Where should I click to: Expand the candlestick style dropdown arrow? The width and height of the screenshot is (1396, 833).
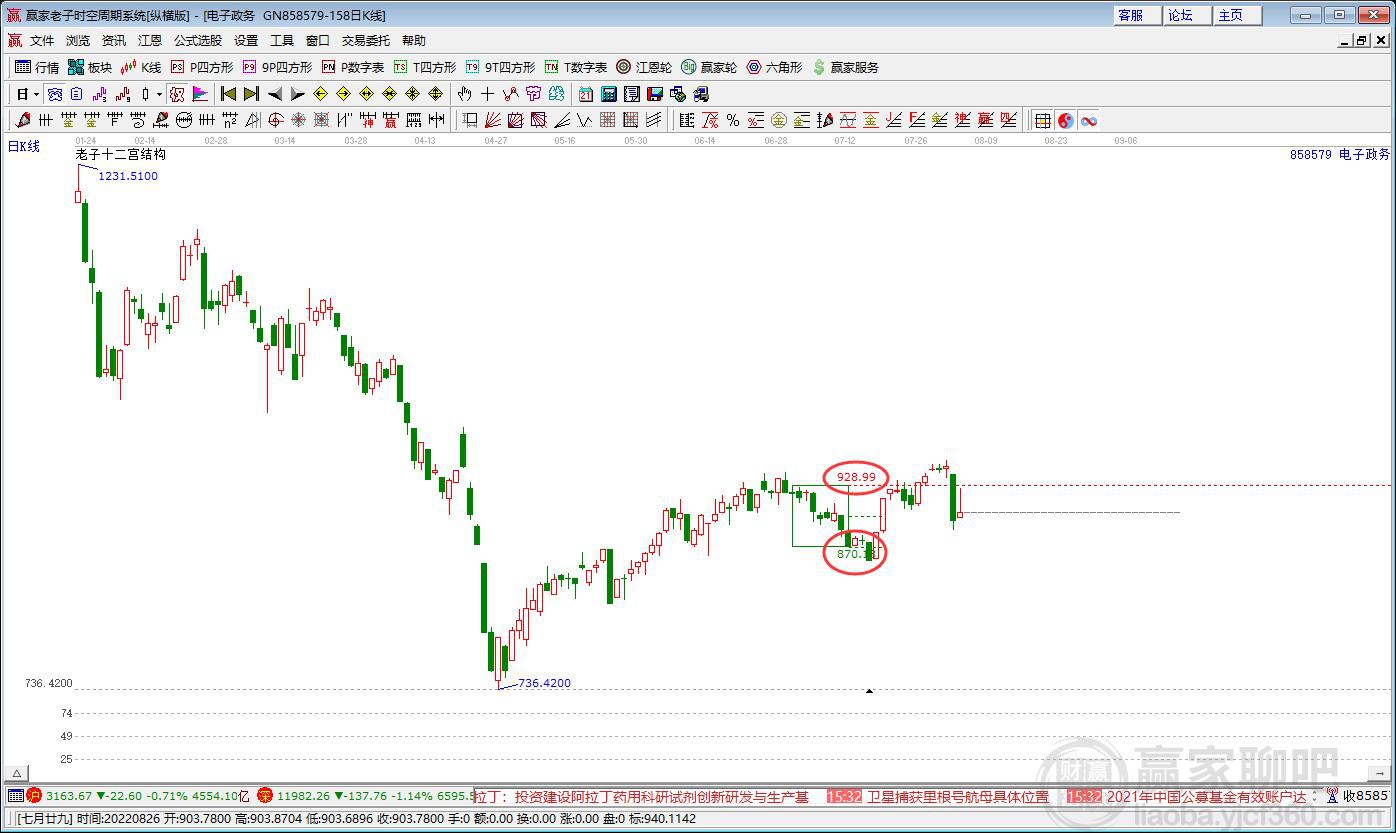tap(159, 94)
